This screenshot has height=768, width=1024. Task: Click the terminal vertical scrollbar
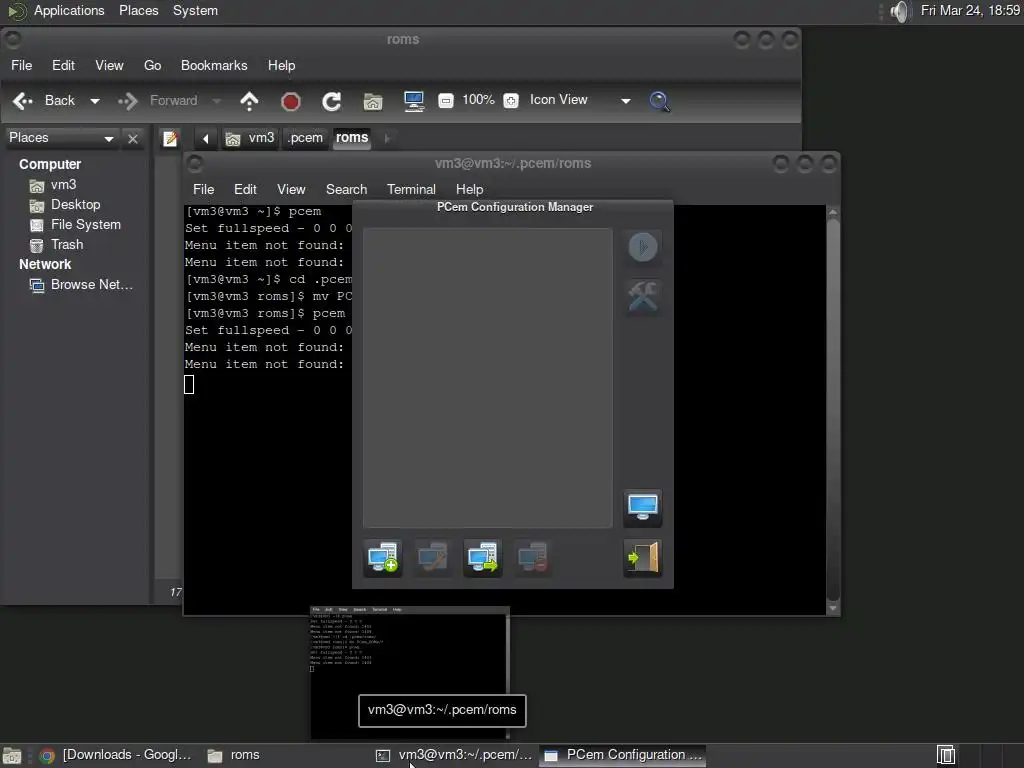click(833, 409)
